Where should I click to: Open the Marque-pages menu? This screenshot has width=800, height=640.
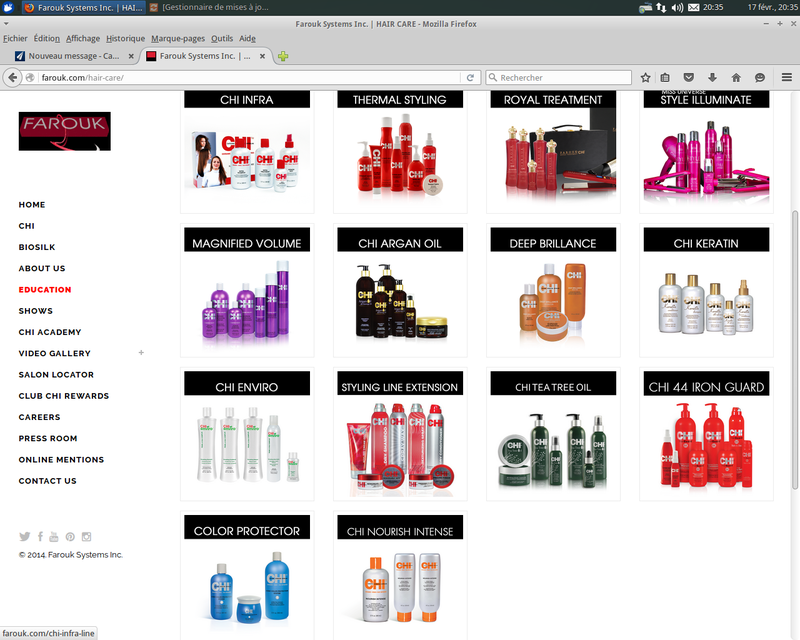178,38
